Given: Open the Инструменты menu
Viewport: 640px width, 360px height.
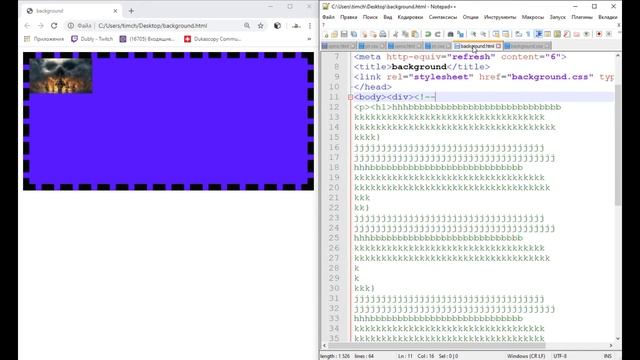Looking at the screenshot, I should coord(500,17).
